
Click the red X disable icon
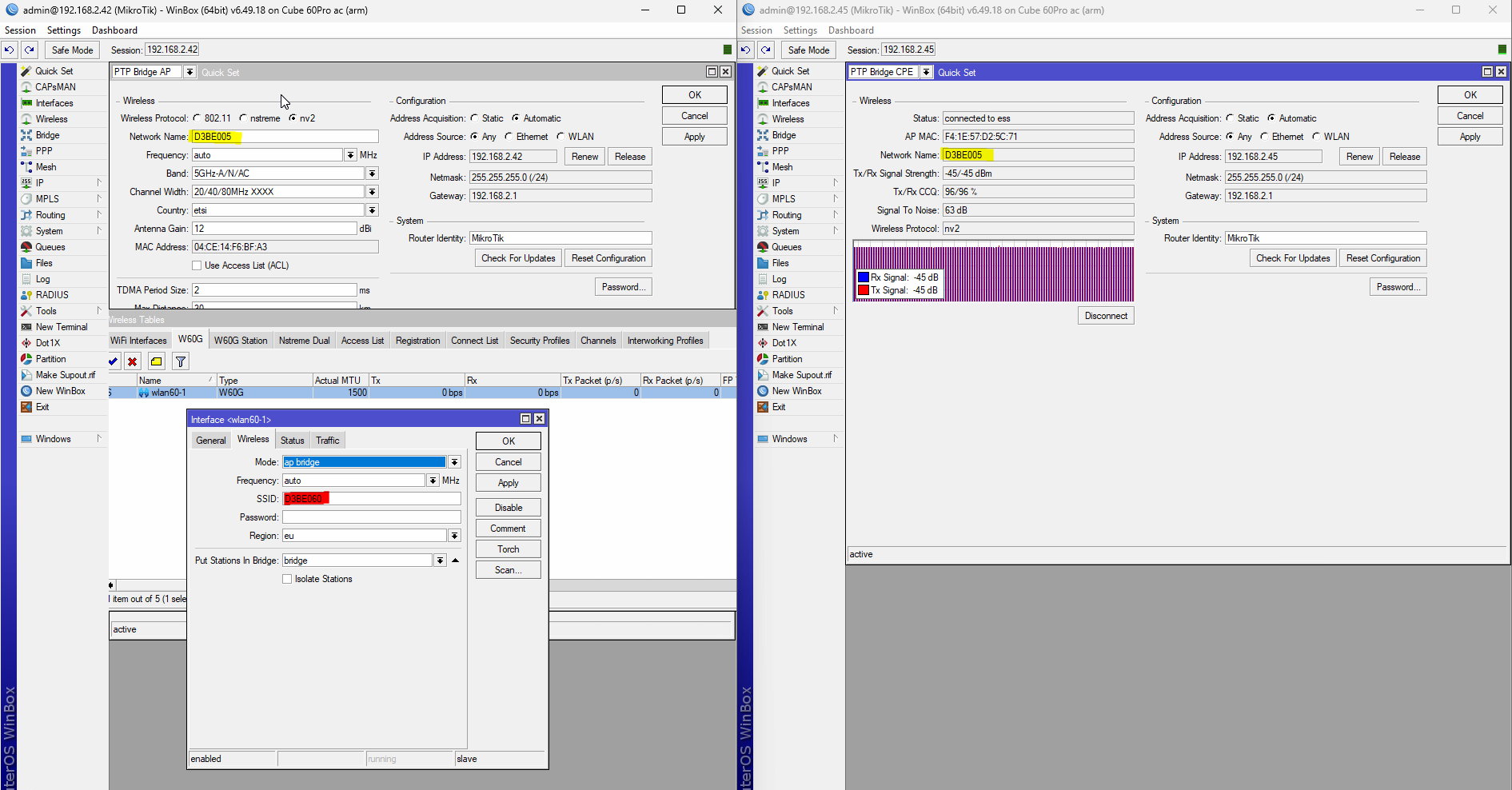(x=133, y=361)
